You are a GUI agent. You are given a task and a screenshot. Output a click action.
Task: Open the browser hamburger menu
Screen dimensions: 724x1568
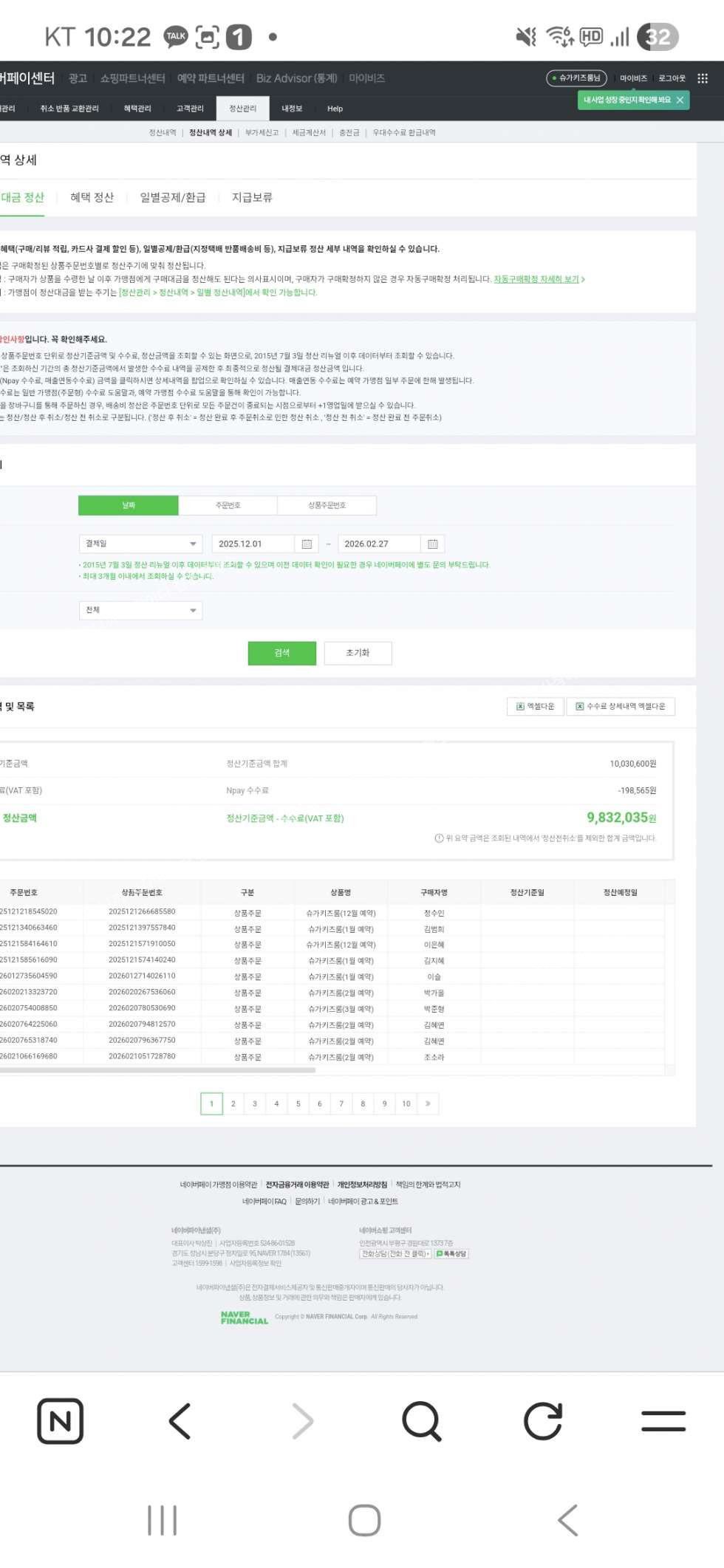(x=663, y=1420)
